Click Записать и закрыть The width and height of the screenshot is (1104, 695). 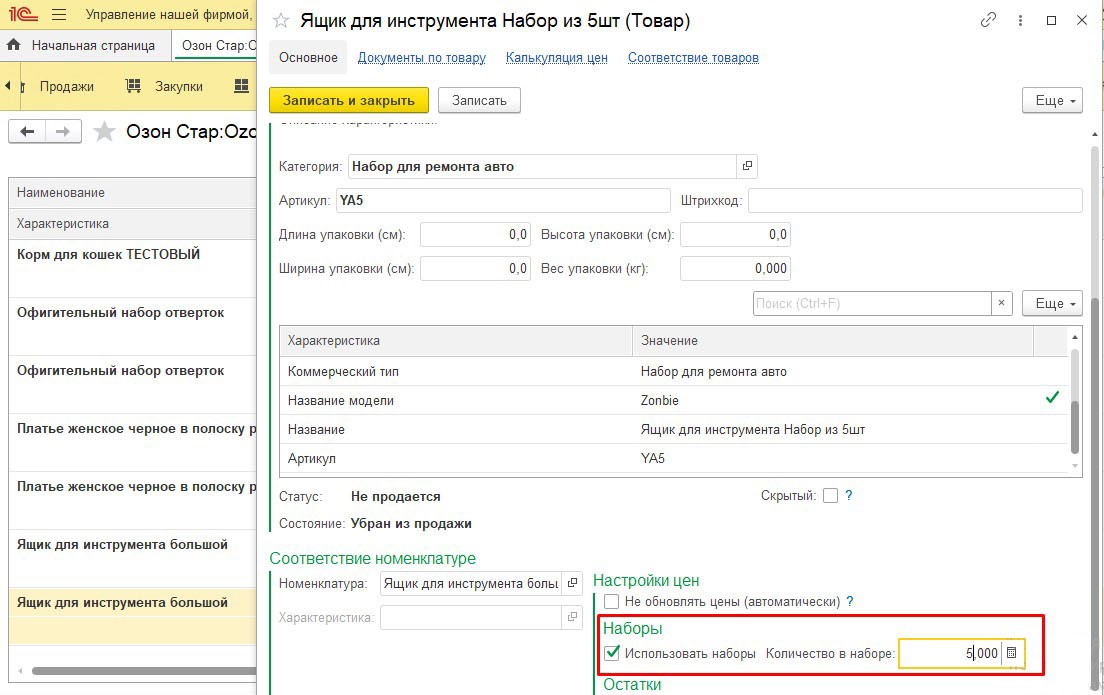click(x=349, y=101)
